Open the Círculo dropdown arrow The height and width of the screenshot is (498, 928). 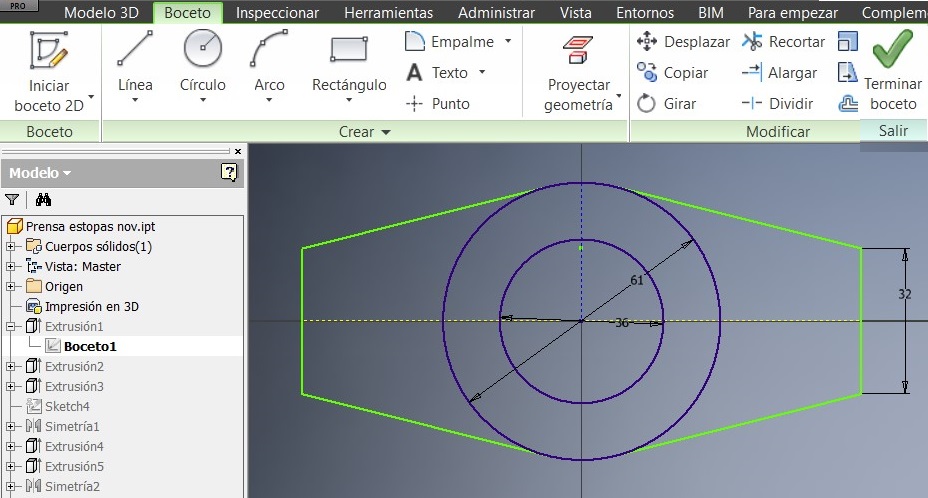pyautogui.click(x=202, y=100)
